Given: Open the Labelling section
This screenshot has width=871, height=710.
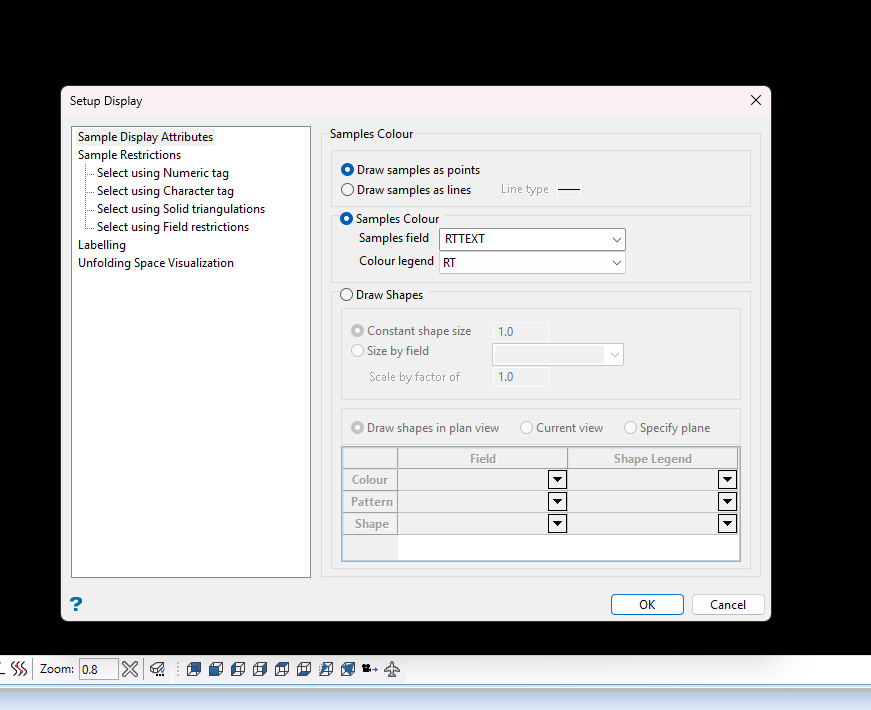Looking at the screenshot, I should [102, 245].
